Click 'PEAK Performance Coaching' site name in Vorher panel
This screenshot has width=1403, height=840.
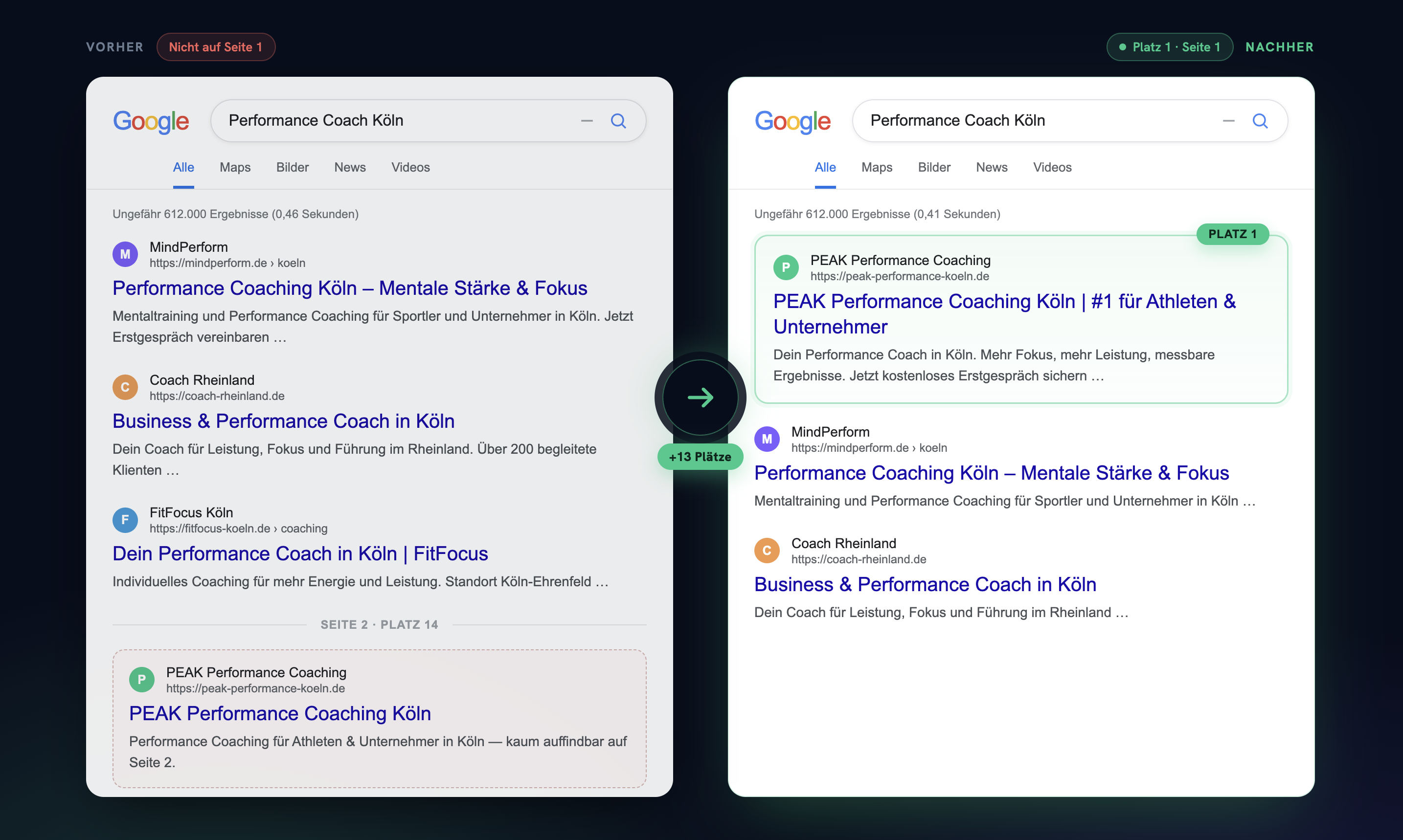click(256, 672)
